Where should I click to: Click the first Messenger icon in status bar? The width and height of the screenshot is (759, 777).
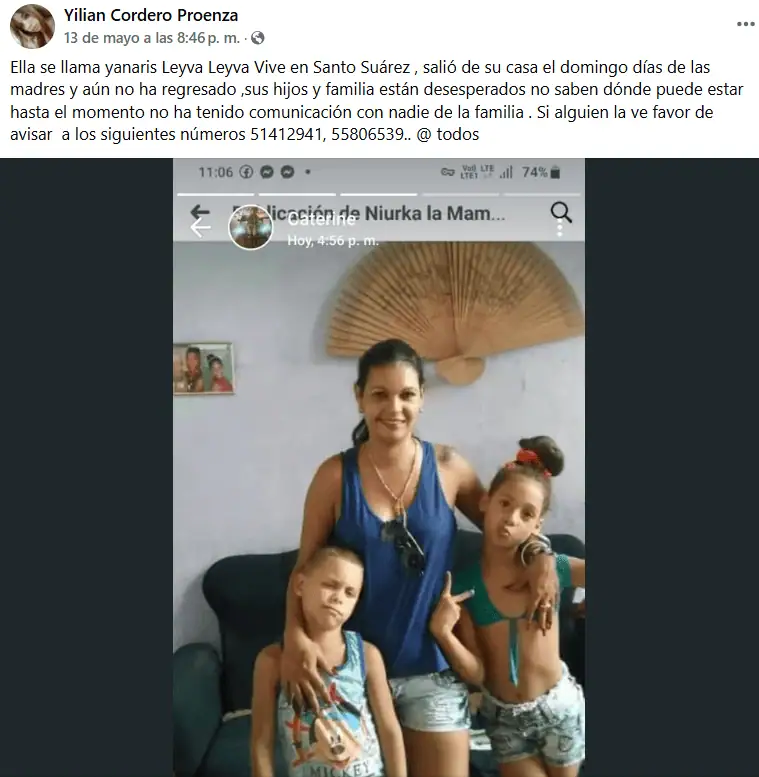[x=267, y=172]
